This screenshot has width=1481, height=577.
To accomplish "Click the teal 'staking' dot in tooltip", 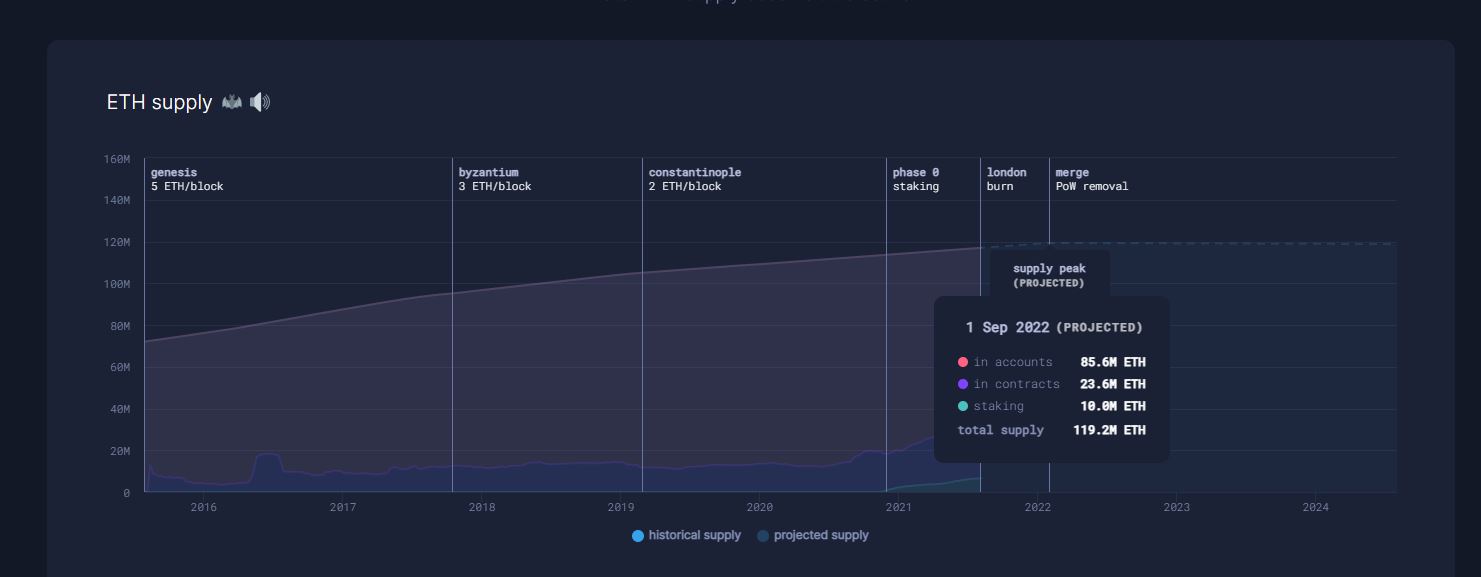I will [963, 406].
